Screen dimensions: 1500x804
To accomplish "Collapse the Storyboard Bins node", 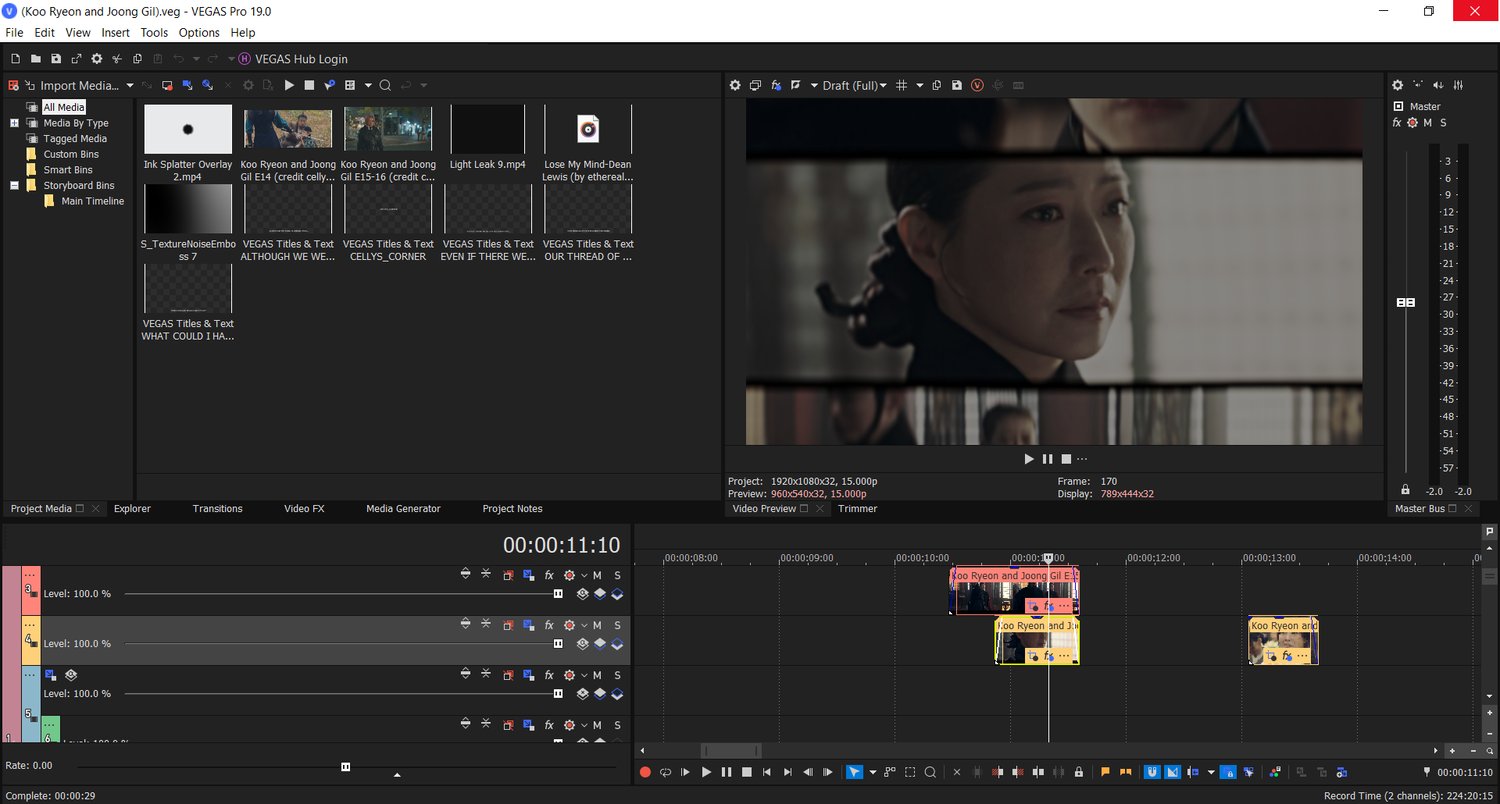I will coord(15,185).
